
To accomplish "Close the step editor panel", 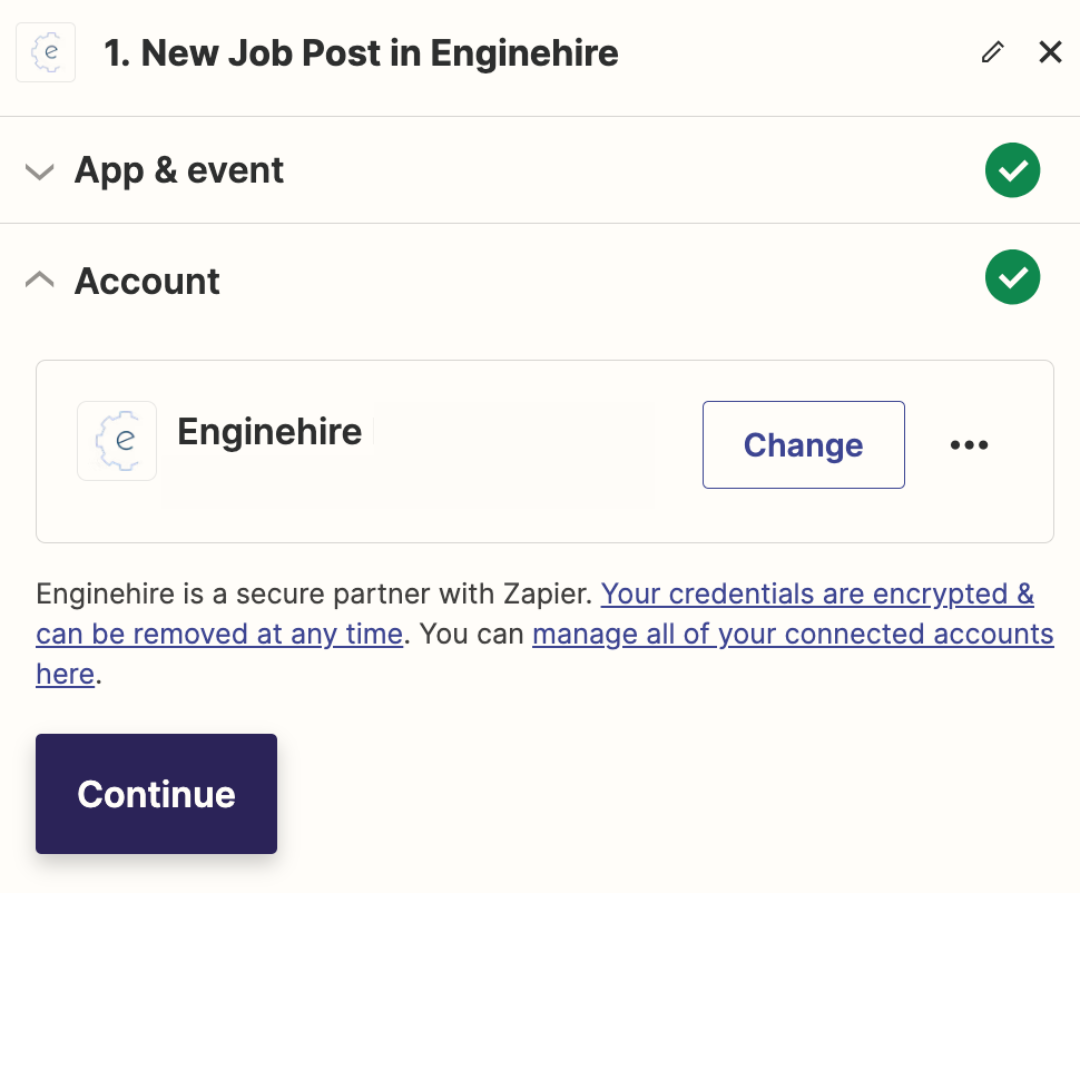I will coord(1050,52).
